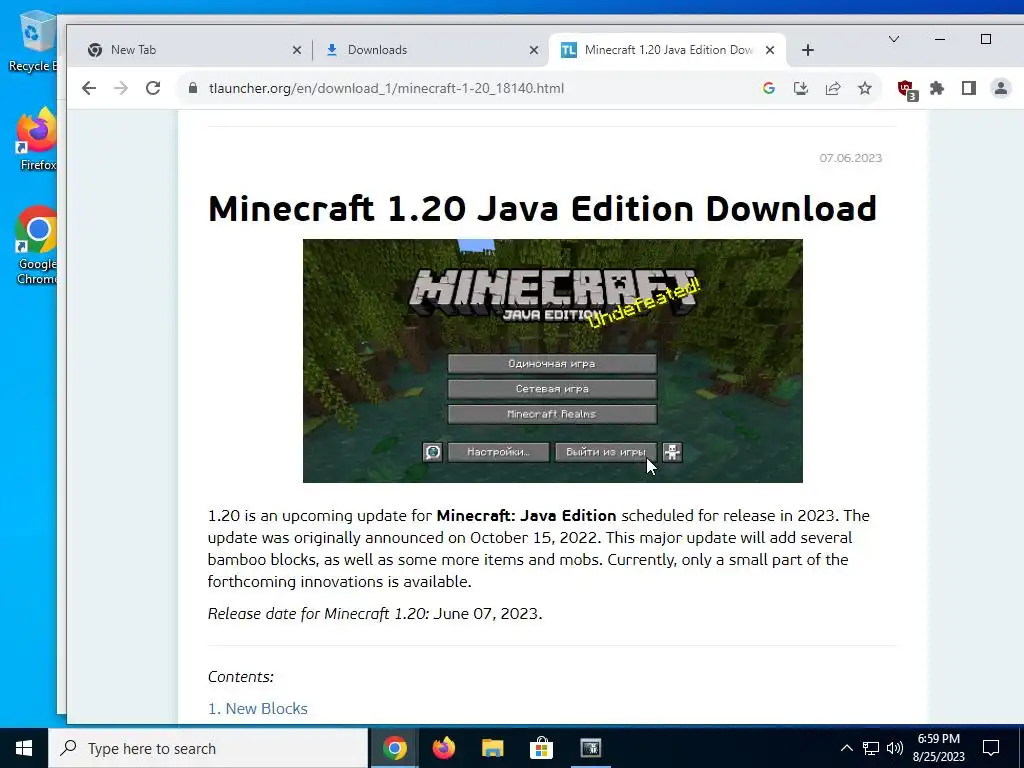Open the volume tray icon

[x=895, y=748]
